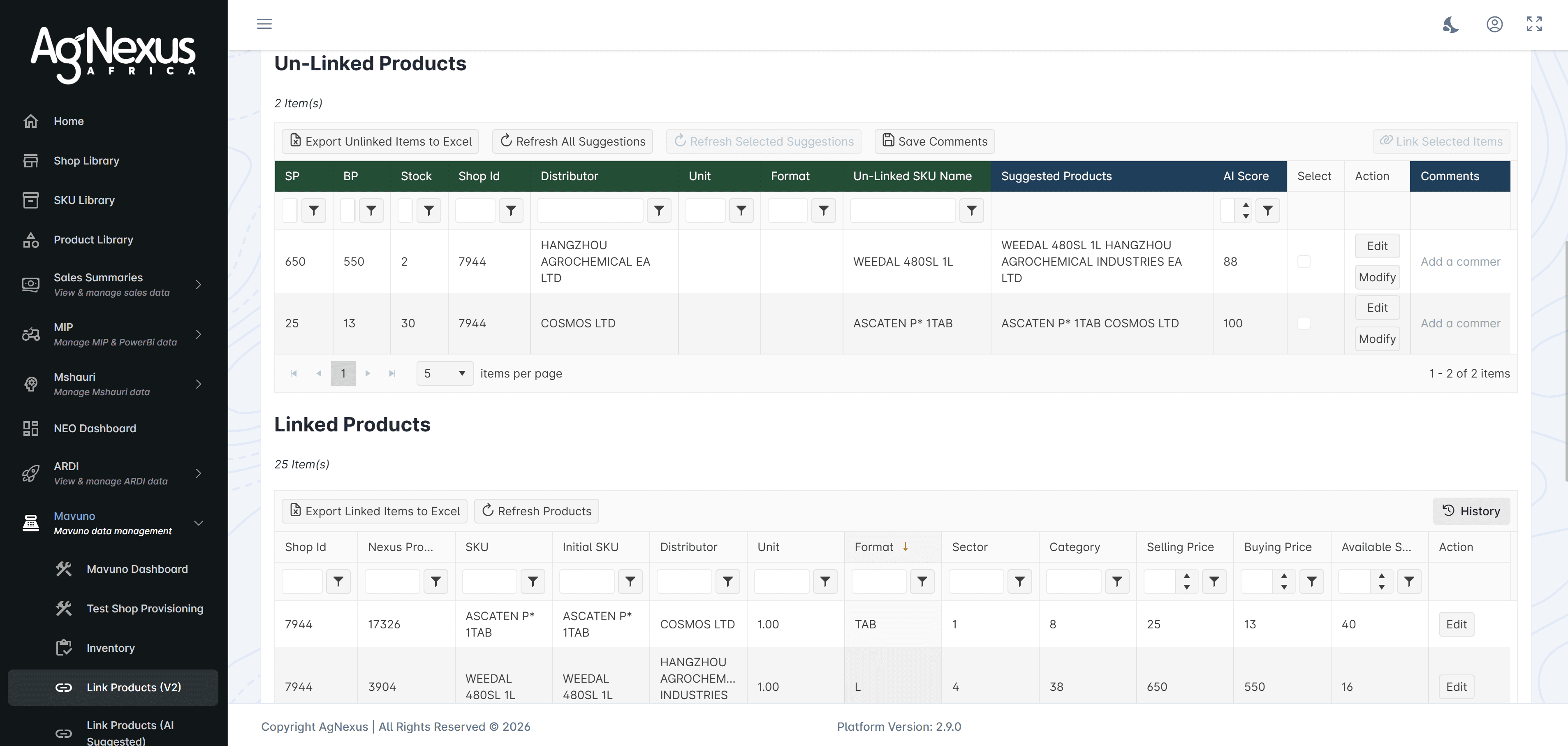The height and width of the screenshot is (746, 1568).
Task: Open the AI Score filter icon
Action: click(1268, 211)
